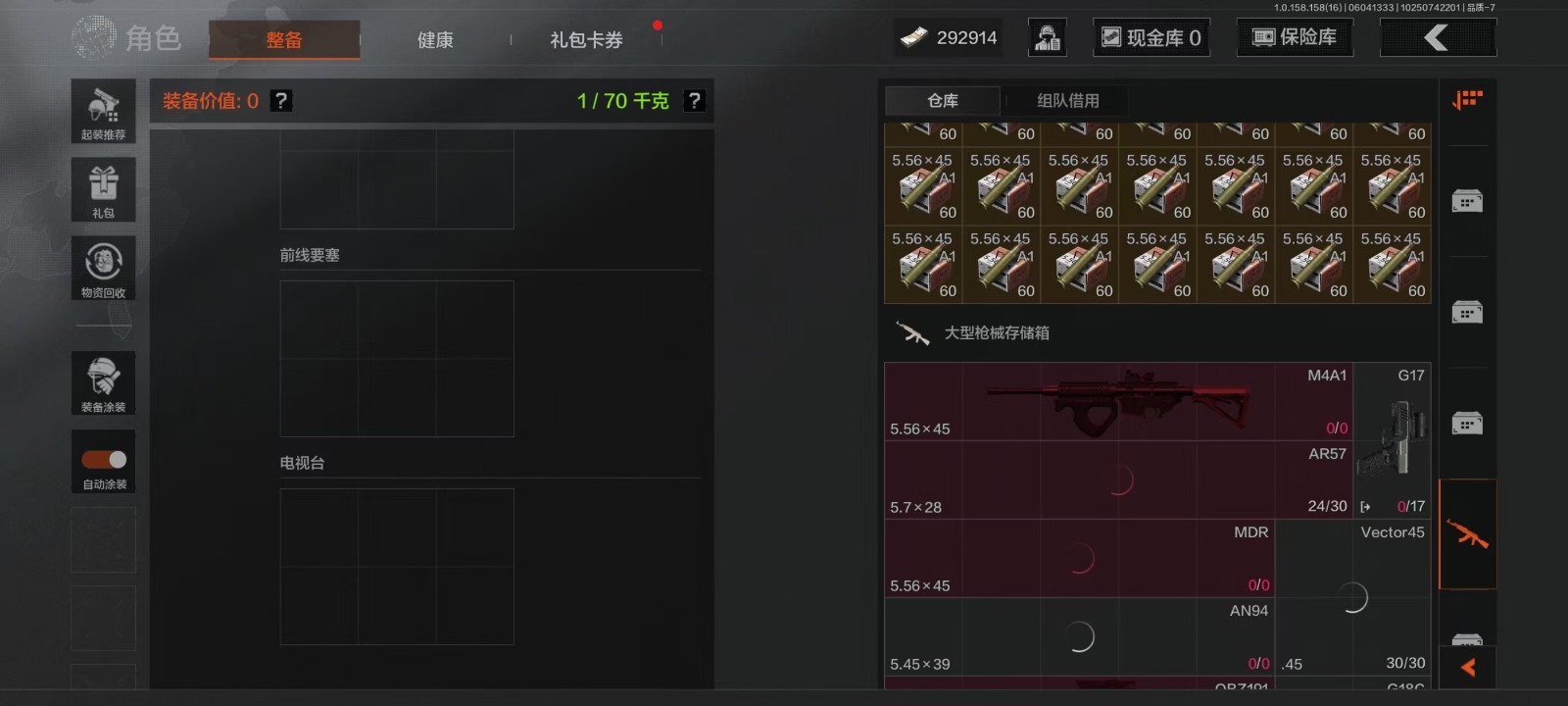Open the 礼包 gift pack icon

tap(103, 189)
